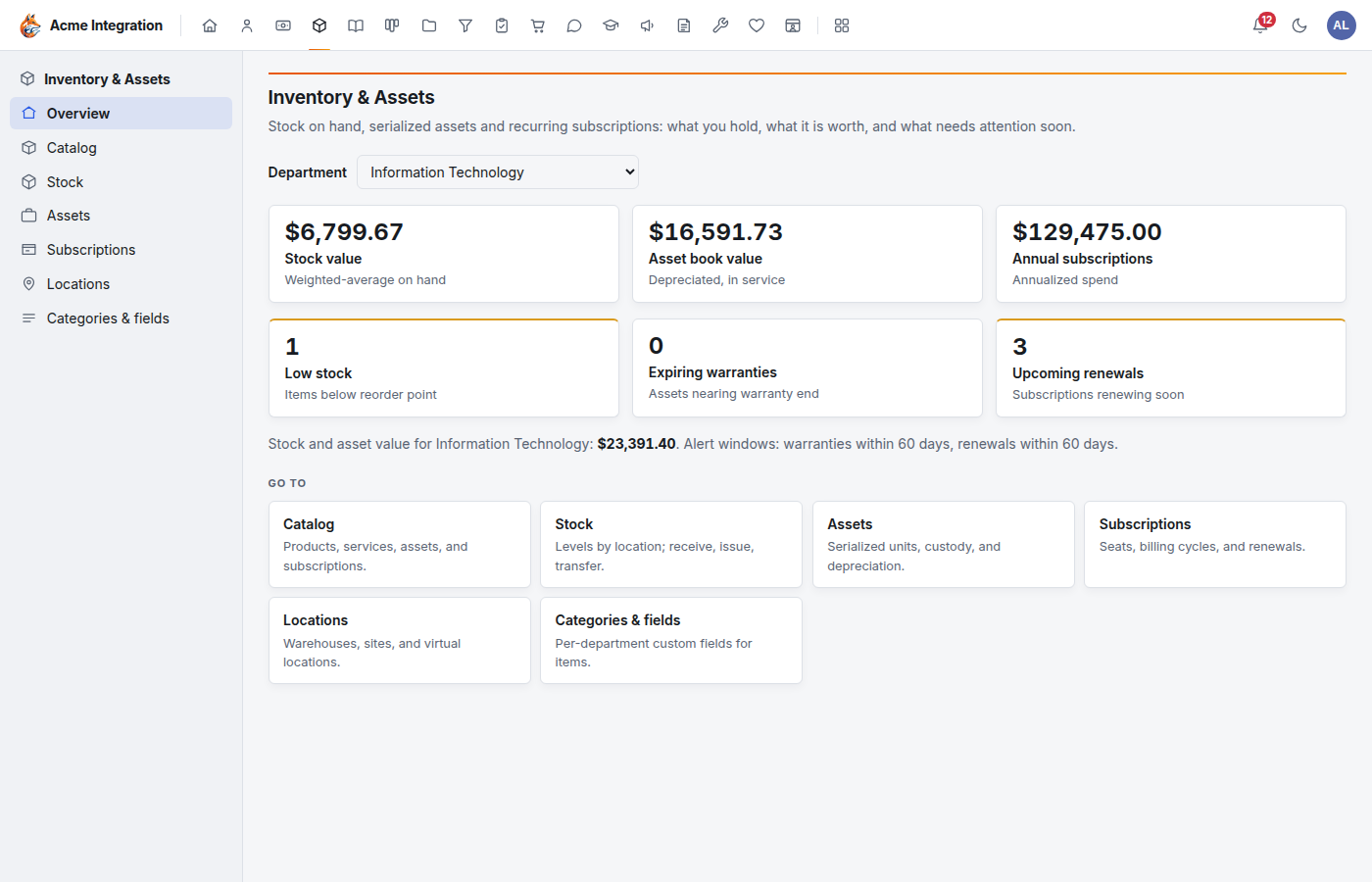Viewport: 1372px width, 882px height.
Task: Open the wrench icon in top navigation
Action: 720,25
